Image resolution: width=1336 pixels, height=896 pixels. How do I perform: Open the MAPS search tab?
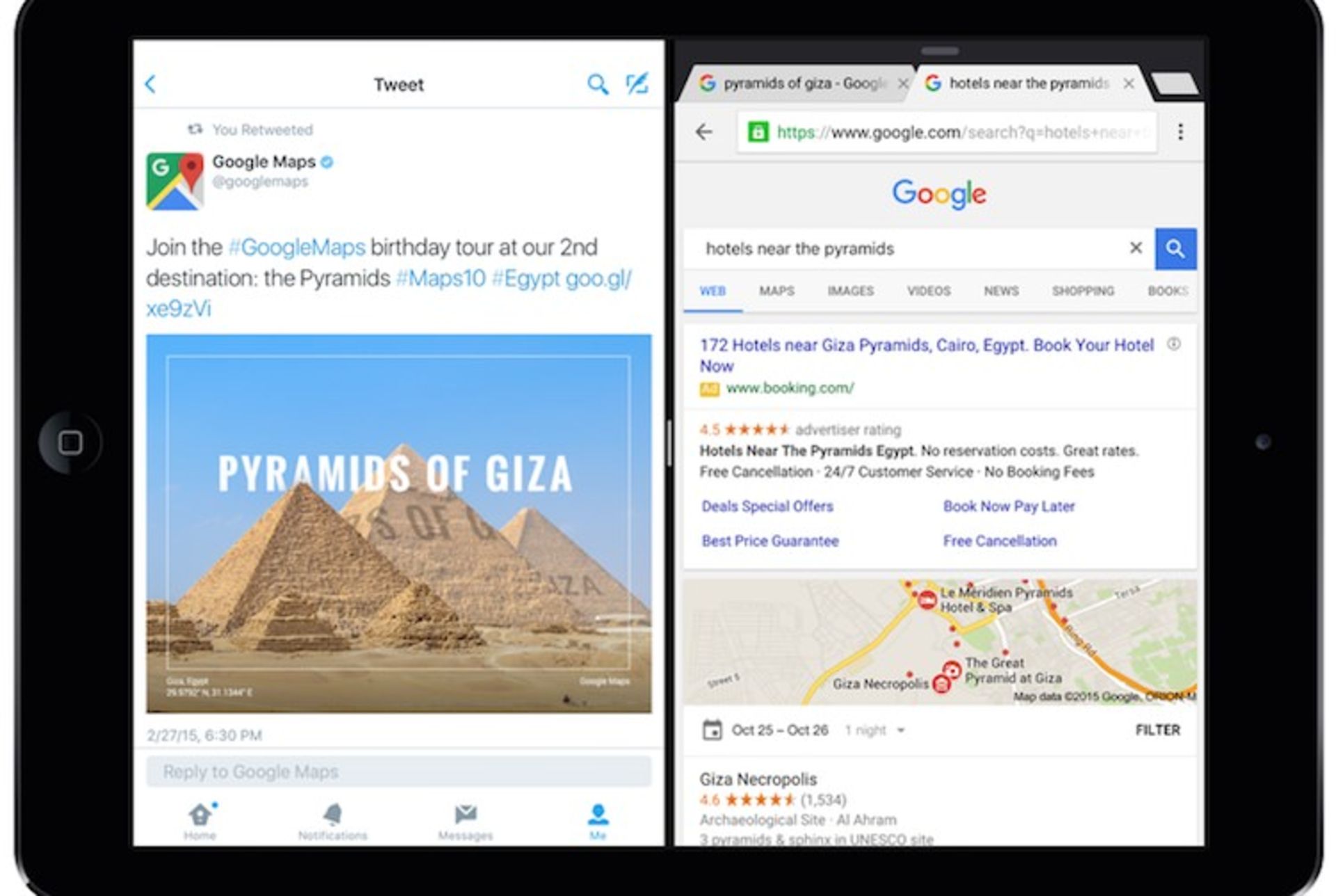tap(777, 291)
